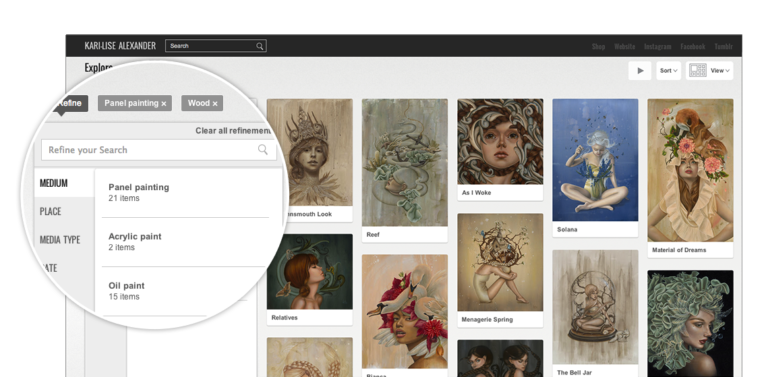Open the Solana artwork thumbnail
The width and height of the screenshot is (768, 377).
[595, 160]
